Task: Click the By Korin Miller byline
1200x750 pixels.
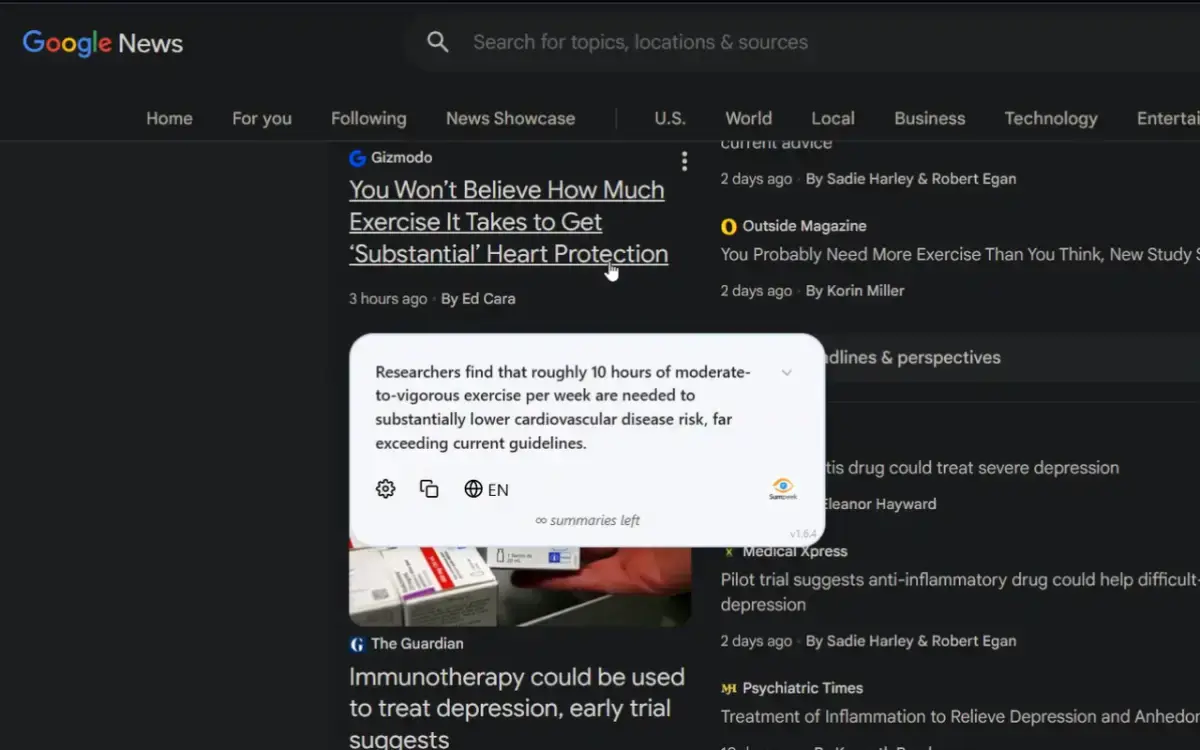Action: (855, 291)
